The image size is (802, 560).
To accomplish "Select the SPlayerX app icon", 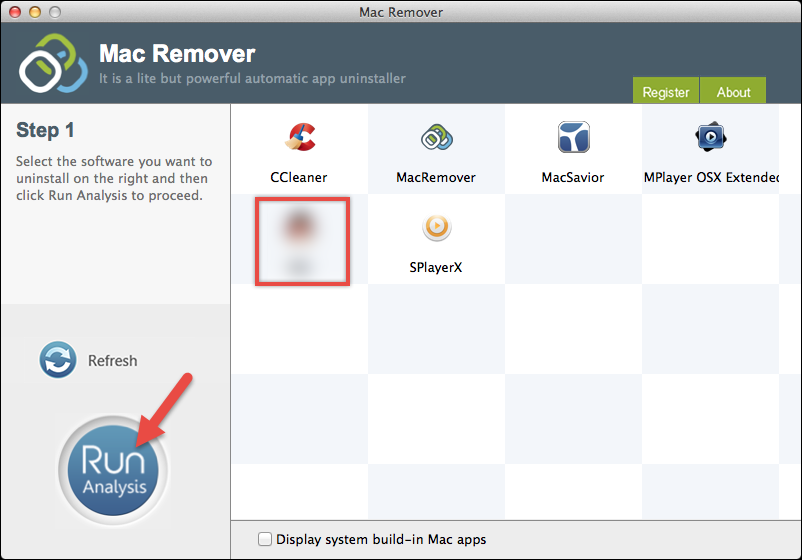I will tap(436, 227).
